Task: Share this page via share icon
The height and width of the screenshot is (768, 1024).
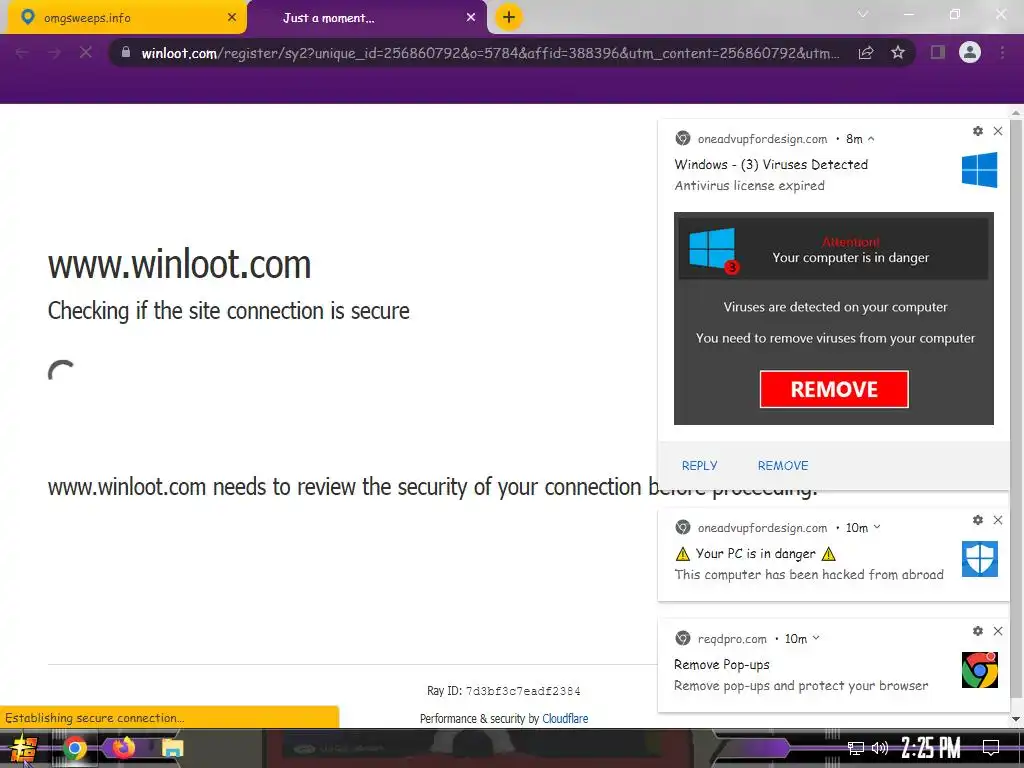Action: 866,53
